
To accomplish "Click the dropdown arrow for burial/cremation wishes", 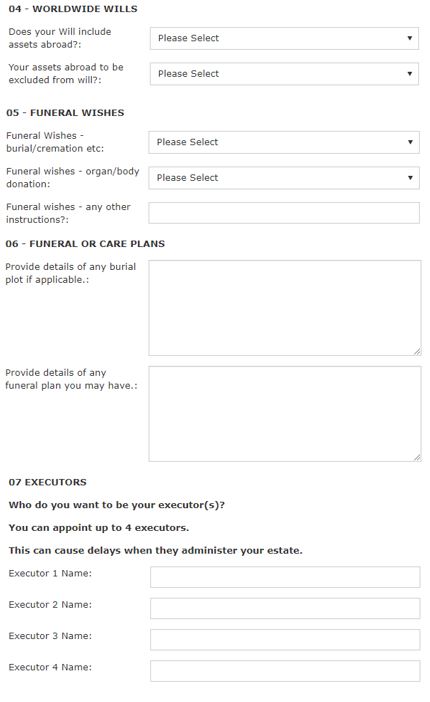I will [410, 142].
